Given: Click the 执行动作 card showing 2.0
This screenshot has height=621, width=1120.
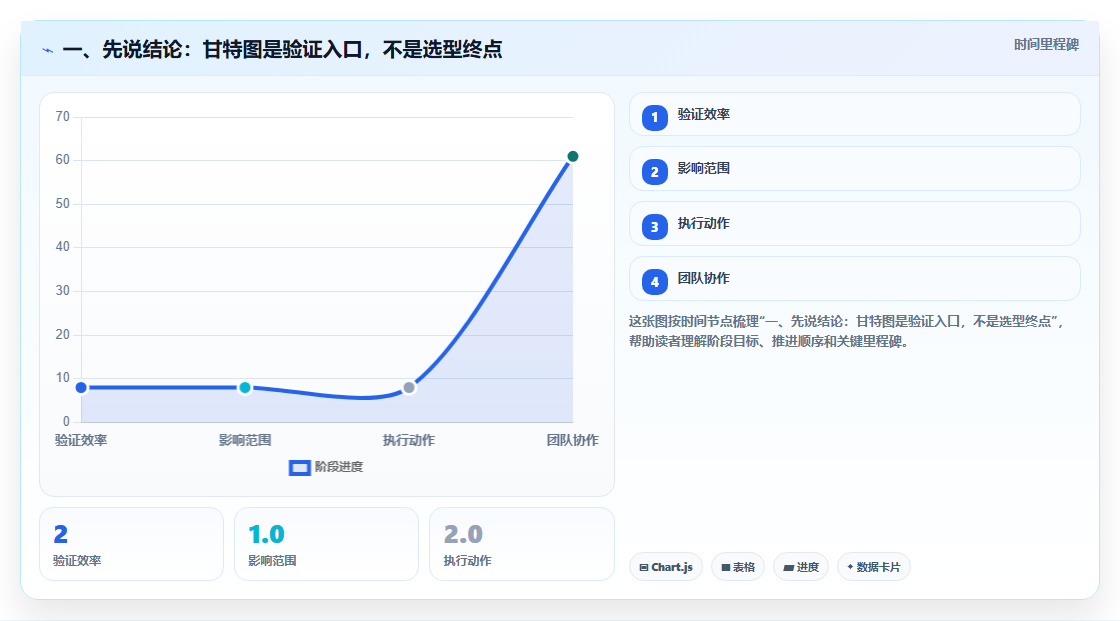Looking at the screenshot, I should click(521, 544).
